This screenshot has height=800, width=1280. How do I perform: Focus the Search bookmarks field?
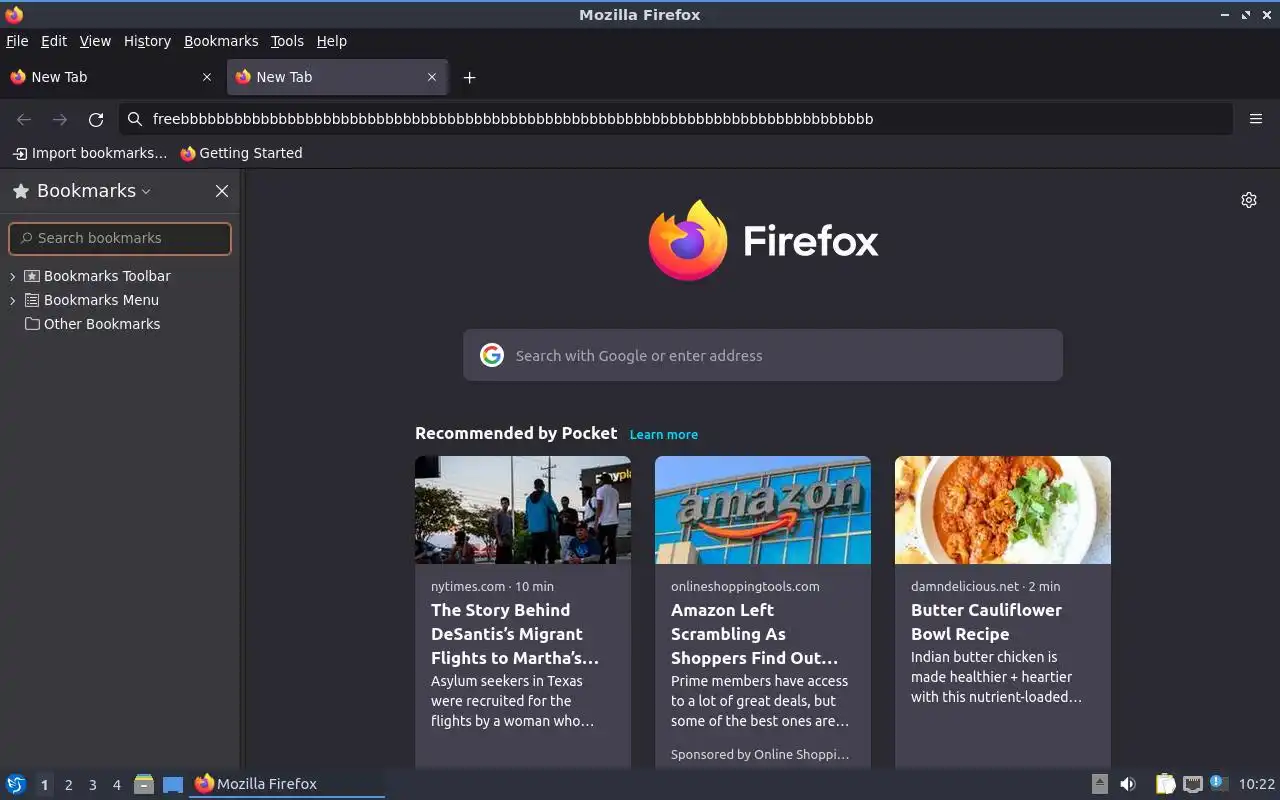pyautogui.click(x=120, y=238)
